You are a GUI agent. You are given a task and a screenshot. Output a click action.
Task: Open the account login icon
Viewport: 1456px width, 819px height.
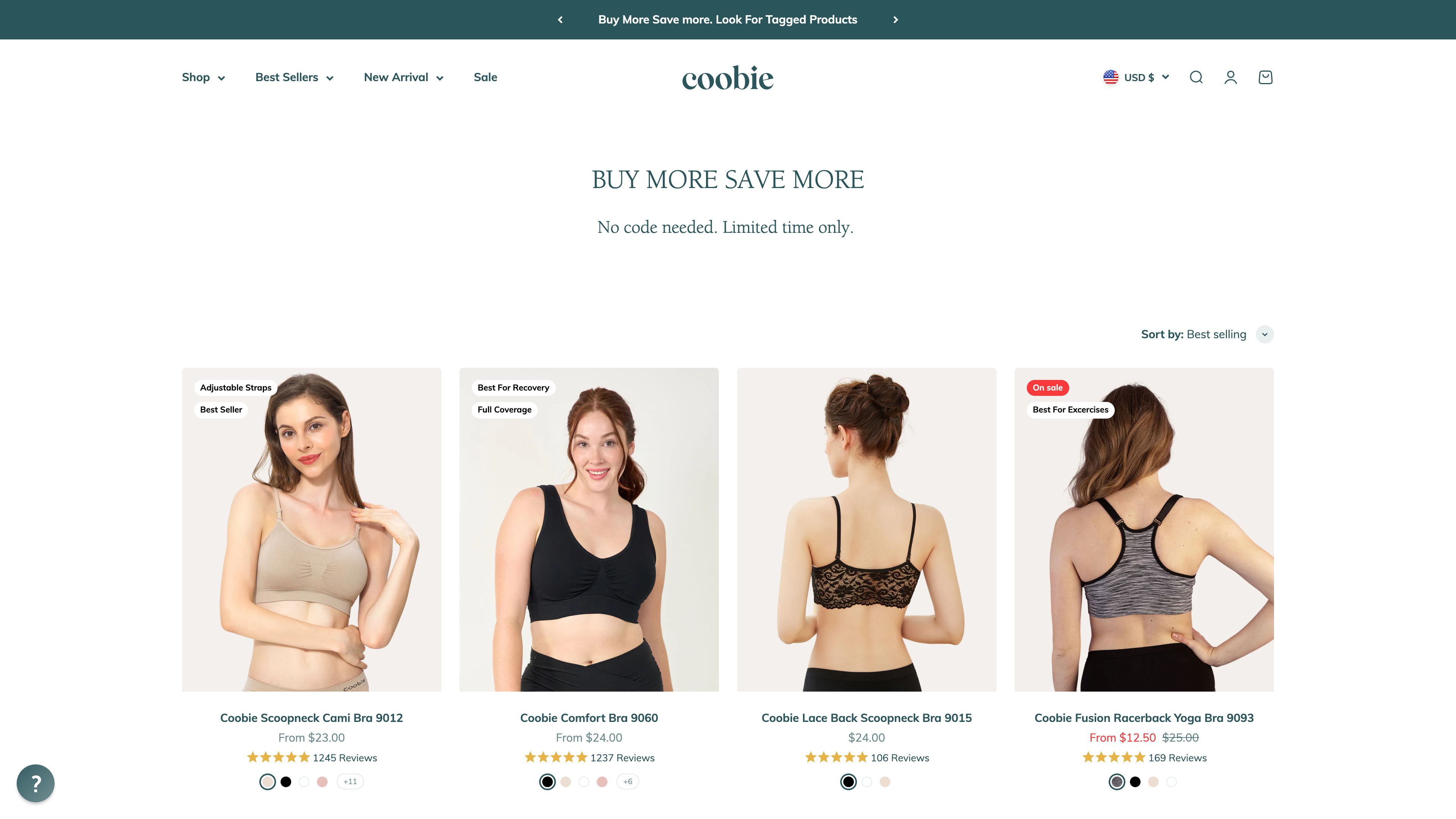tap(1230, 77)
